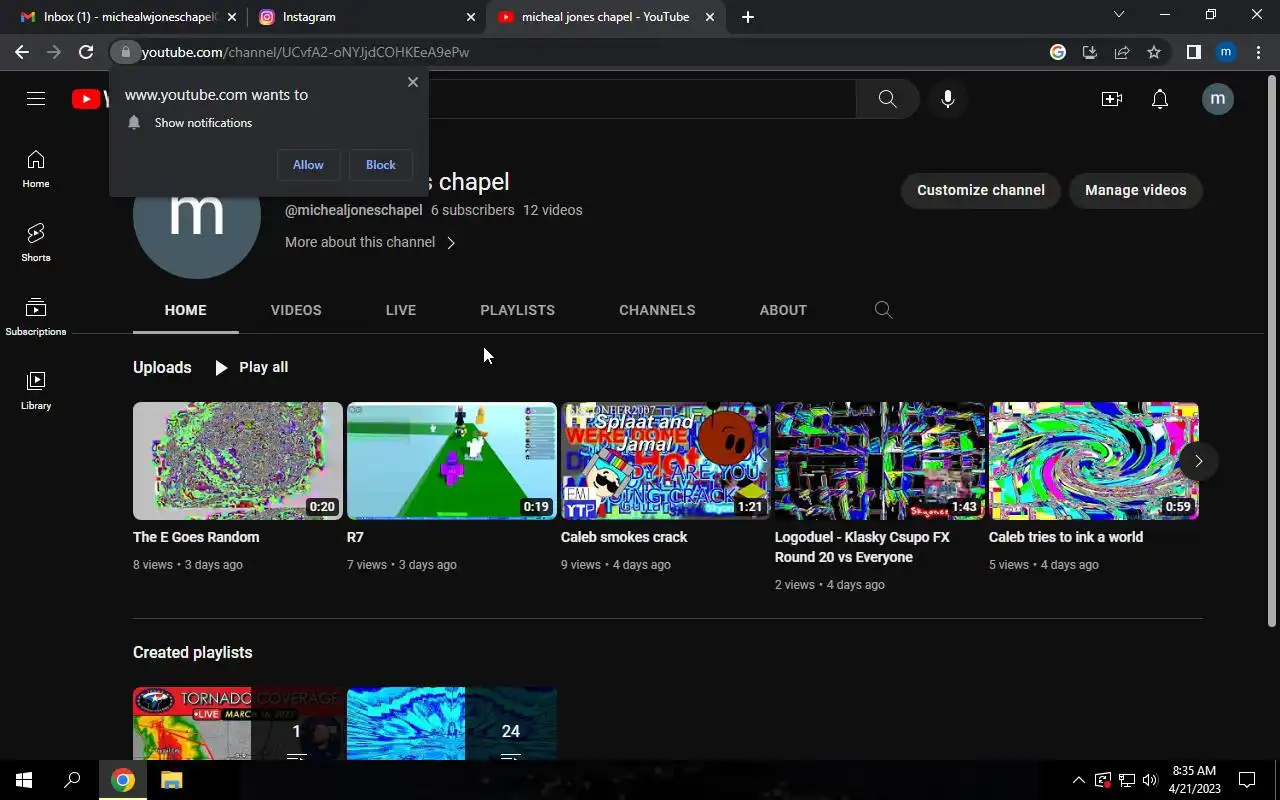
Task: Open The E Goes Random thumbnail
Action: coord(238,461)
